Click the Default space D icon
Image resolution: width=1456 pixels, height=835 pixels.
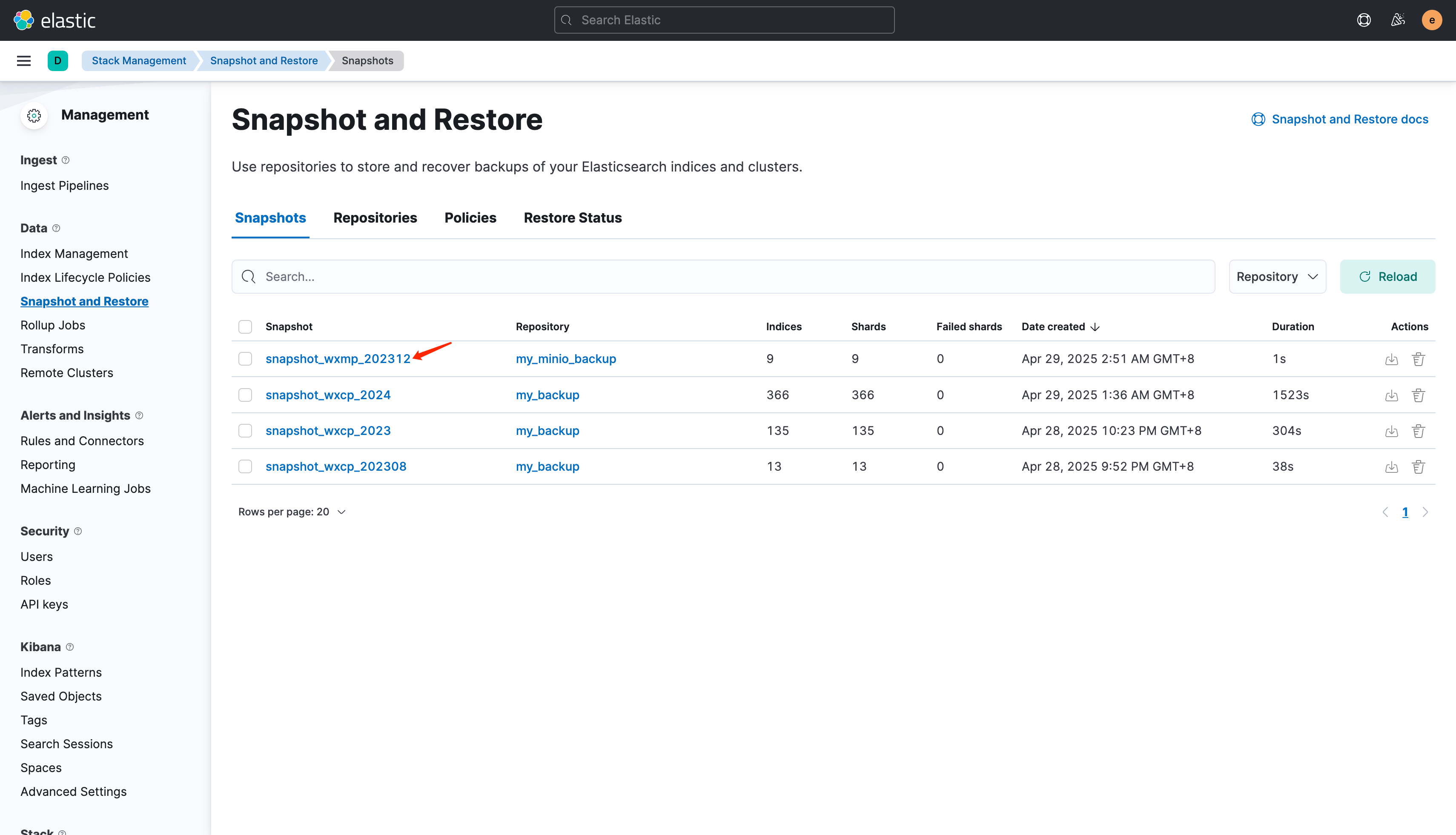click(57, 61)
